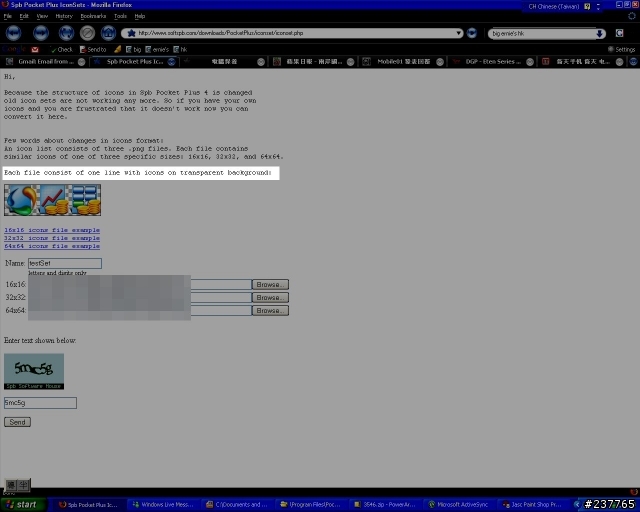Open Google toolbar Settings
This screenshot has height=512, width=640.
(x=621, y=49)
